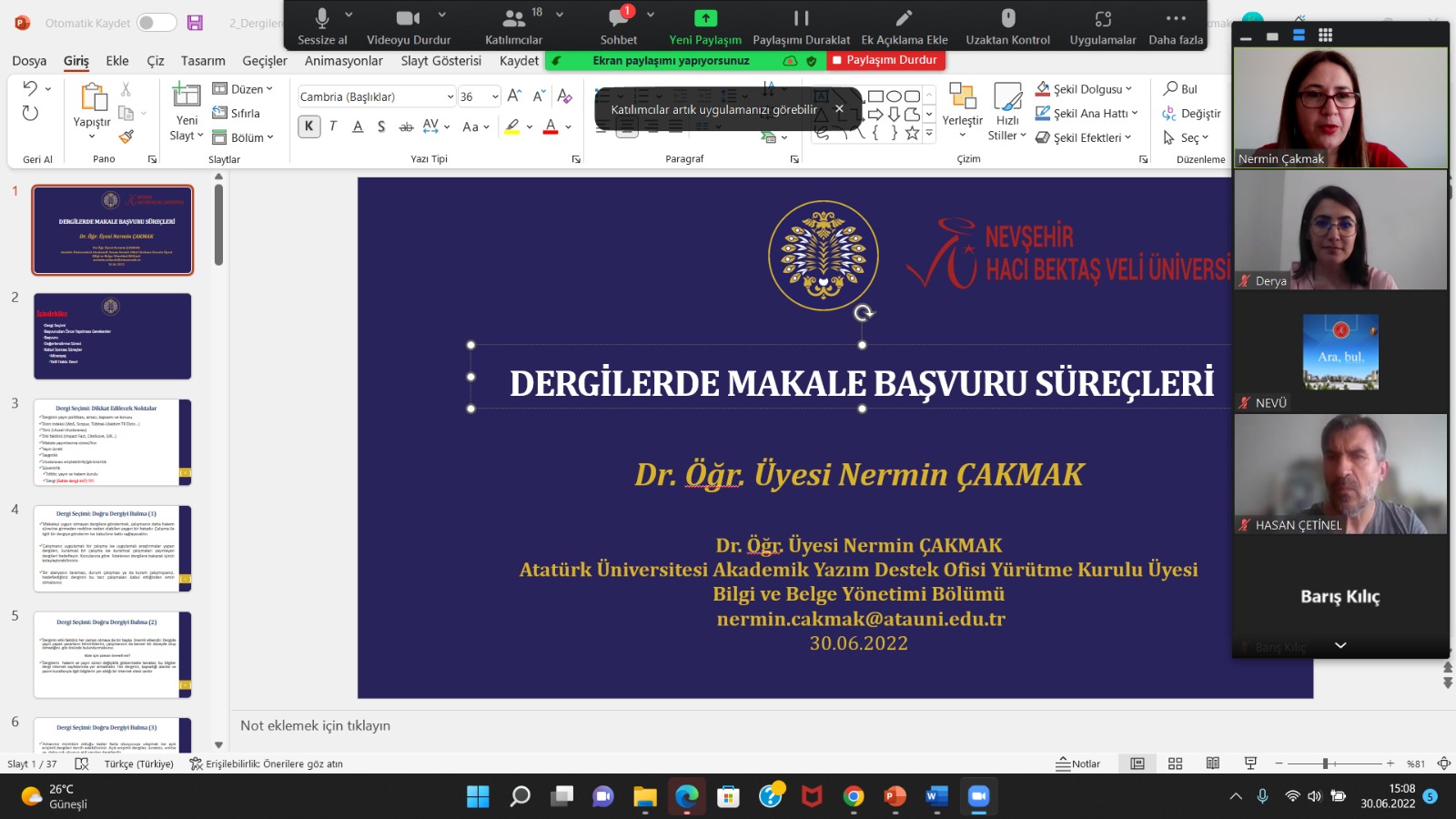Image resolution: width=1456 pixels, height=819 pixels.
Task: Click the Clear Formatting eraser icon
Action: coord(564,96)
